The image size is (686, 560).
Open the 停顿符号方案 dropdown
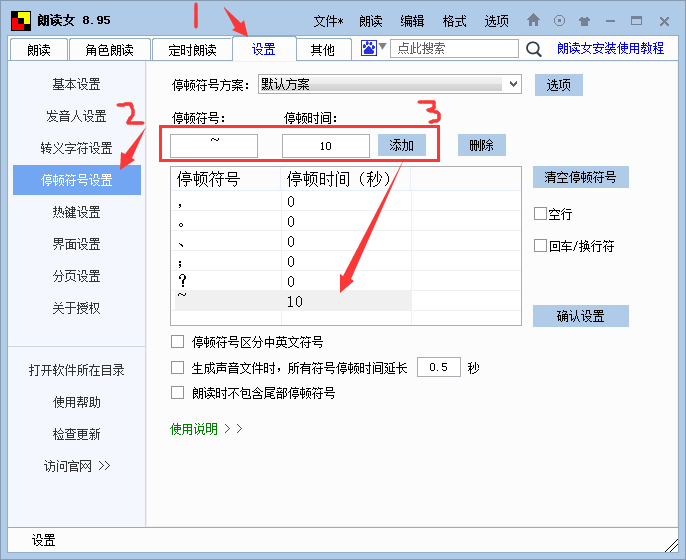coord(389,84)
